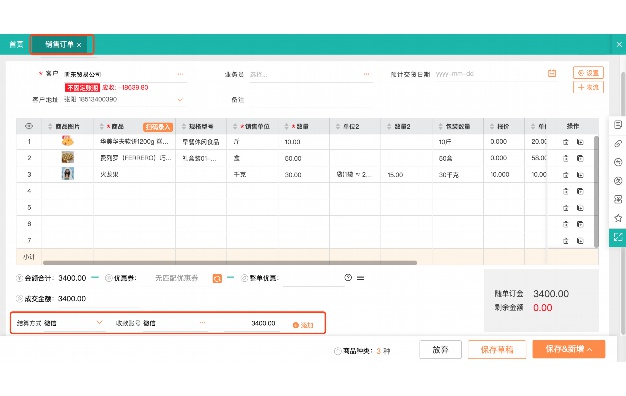The height and width of the screenshot is (396, 626).
Task: Sort by the 规格型号 column arrows
Action: coord(184,127)
